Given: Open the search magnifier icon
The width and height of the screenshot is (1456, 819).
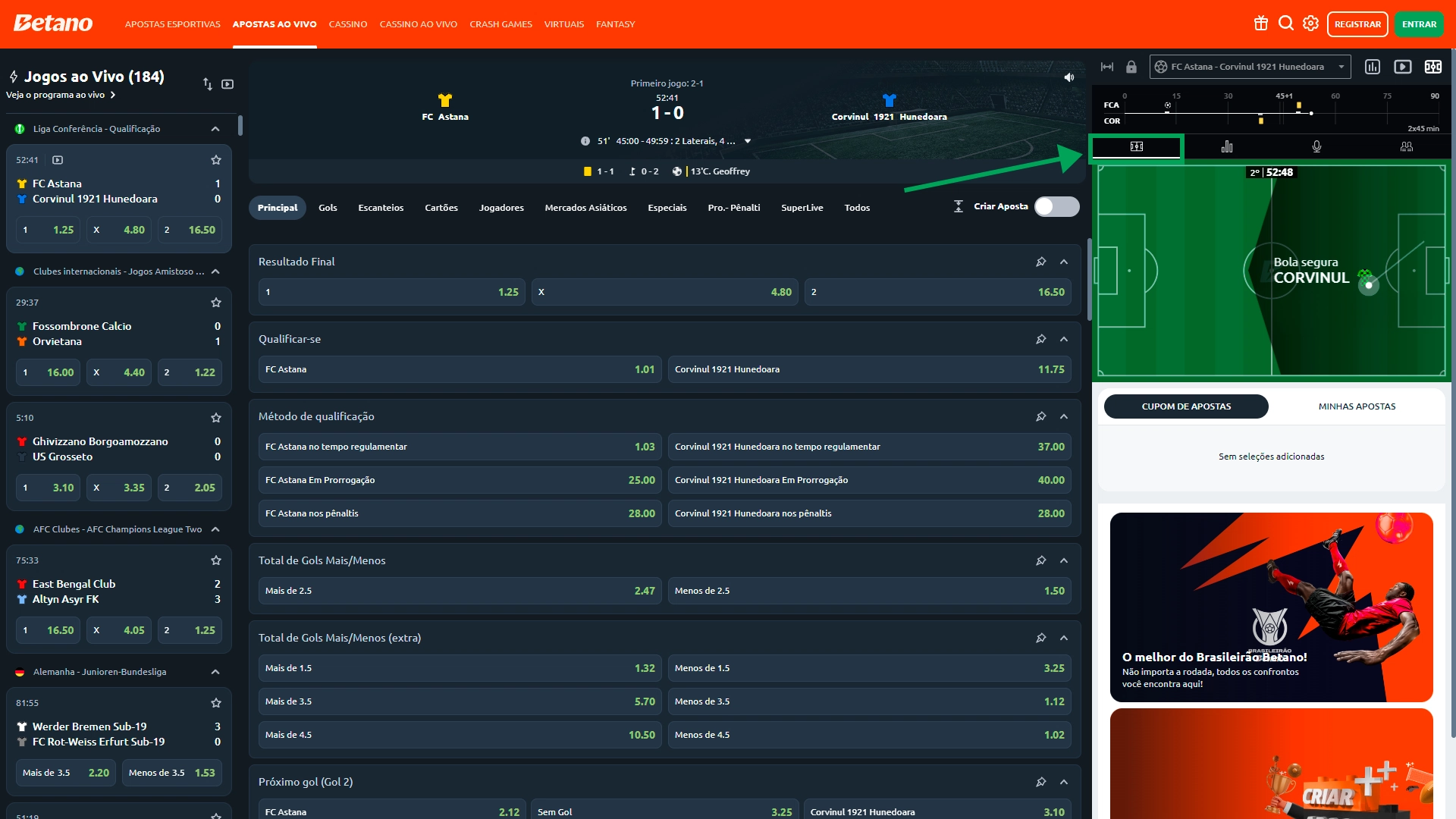Looking at the screenshot, I should point(1286,24).
